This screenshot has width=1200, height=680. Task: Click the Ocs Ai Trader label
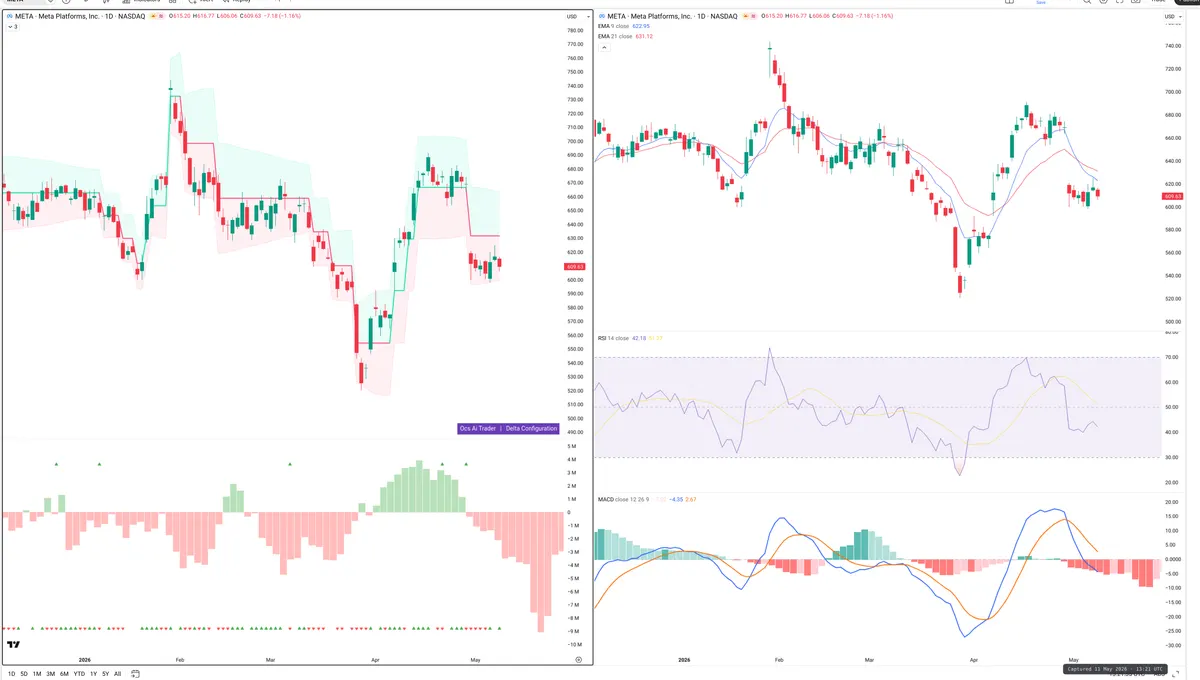[x=478, y=428]
